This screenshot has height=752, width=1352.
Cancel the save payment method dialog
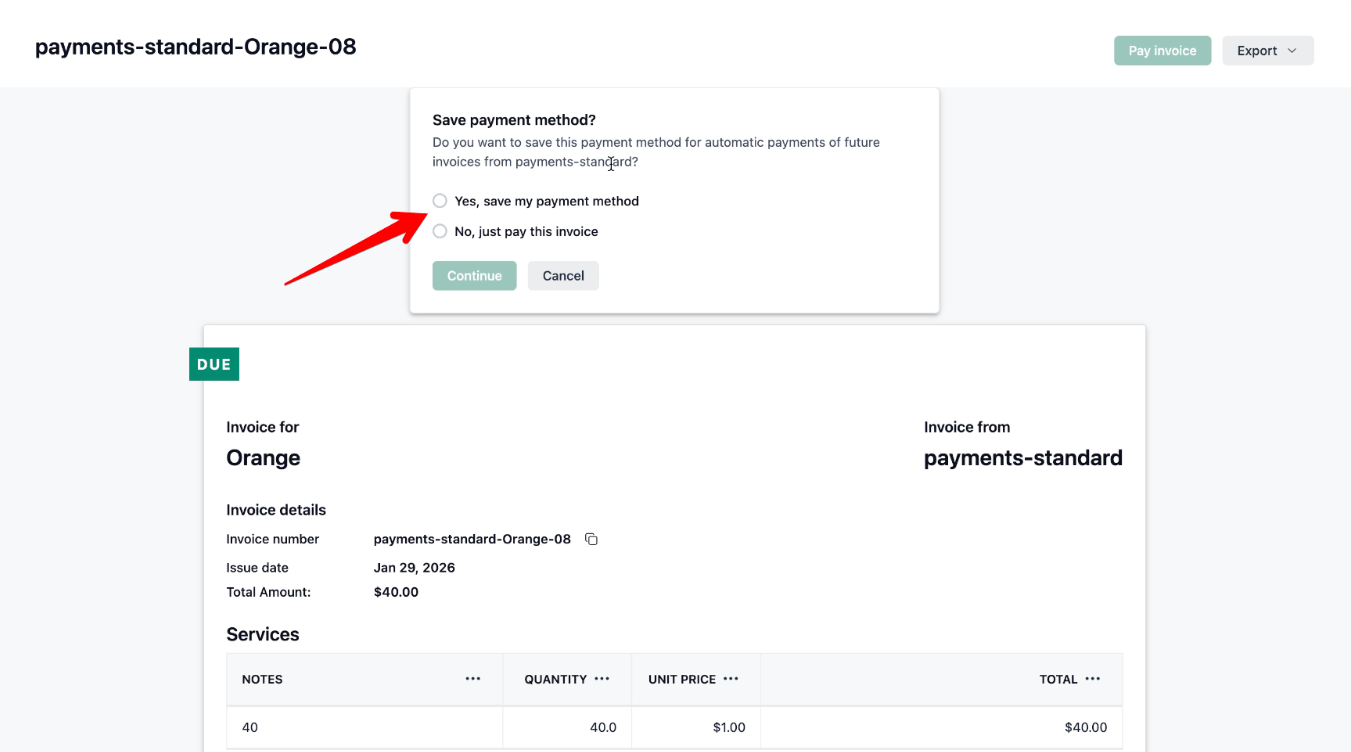click(x=563, y=276)
